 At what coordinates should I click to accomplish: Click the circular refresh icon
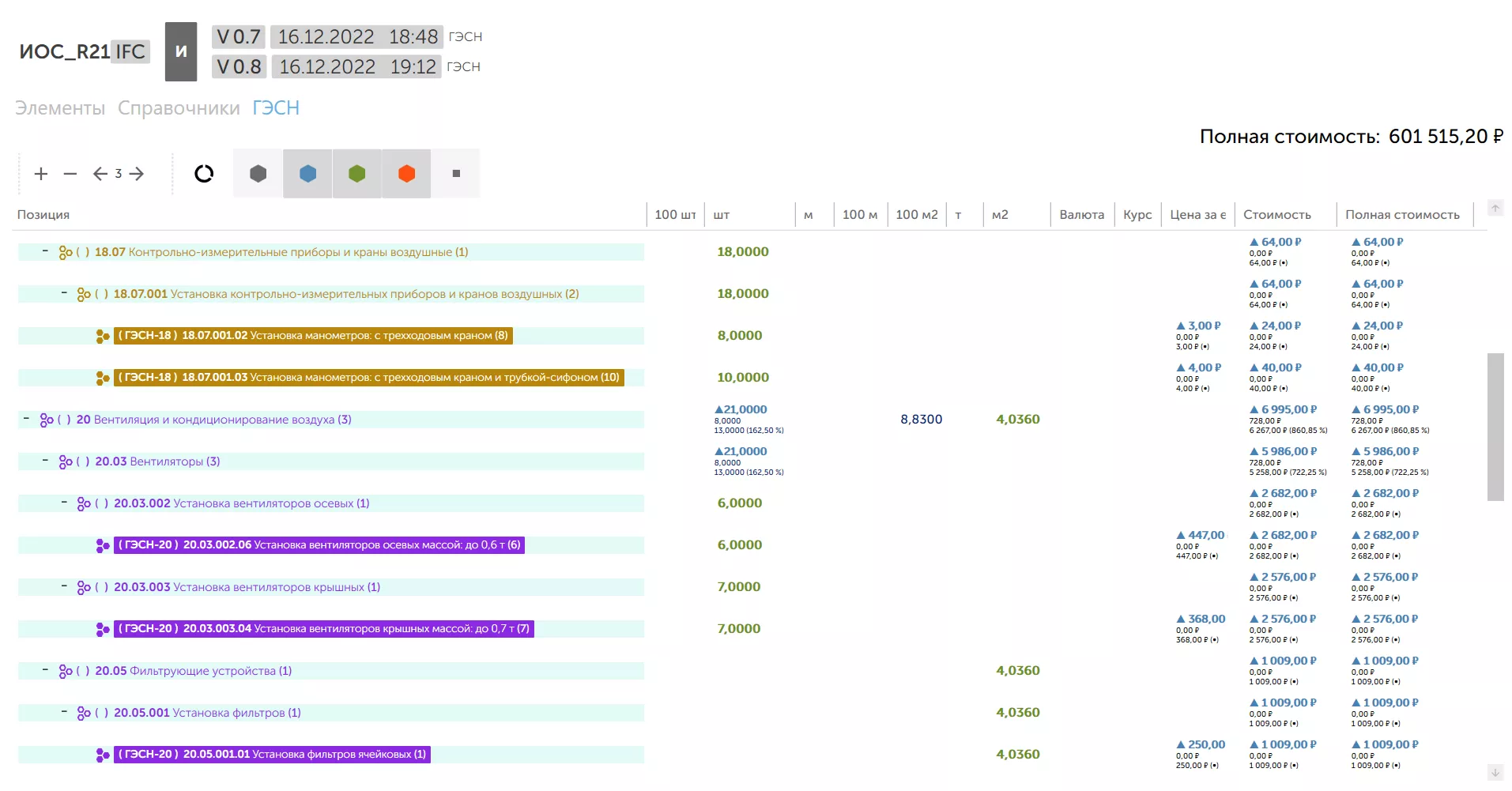point(204,174)
